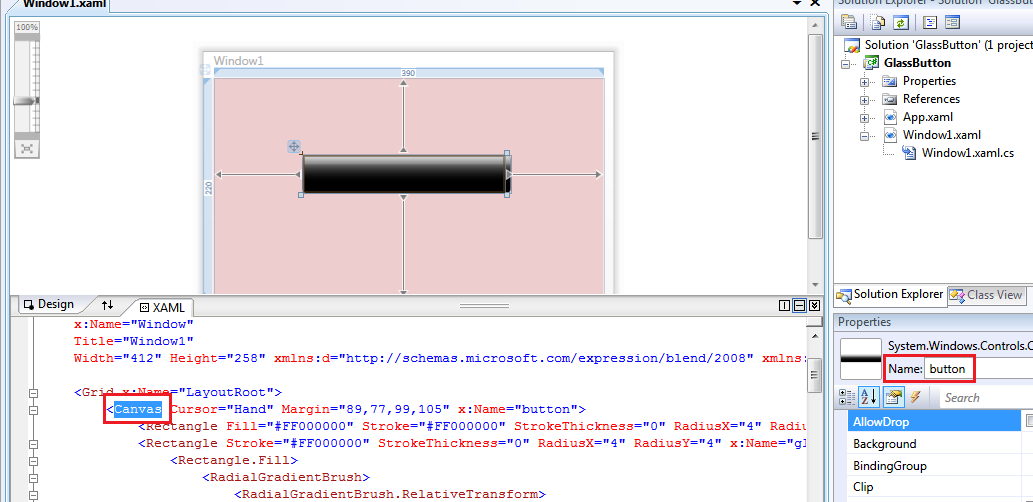Collapse the GlassButton project node
This screenshot has width=1033, height=502.
click(847, 63)
